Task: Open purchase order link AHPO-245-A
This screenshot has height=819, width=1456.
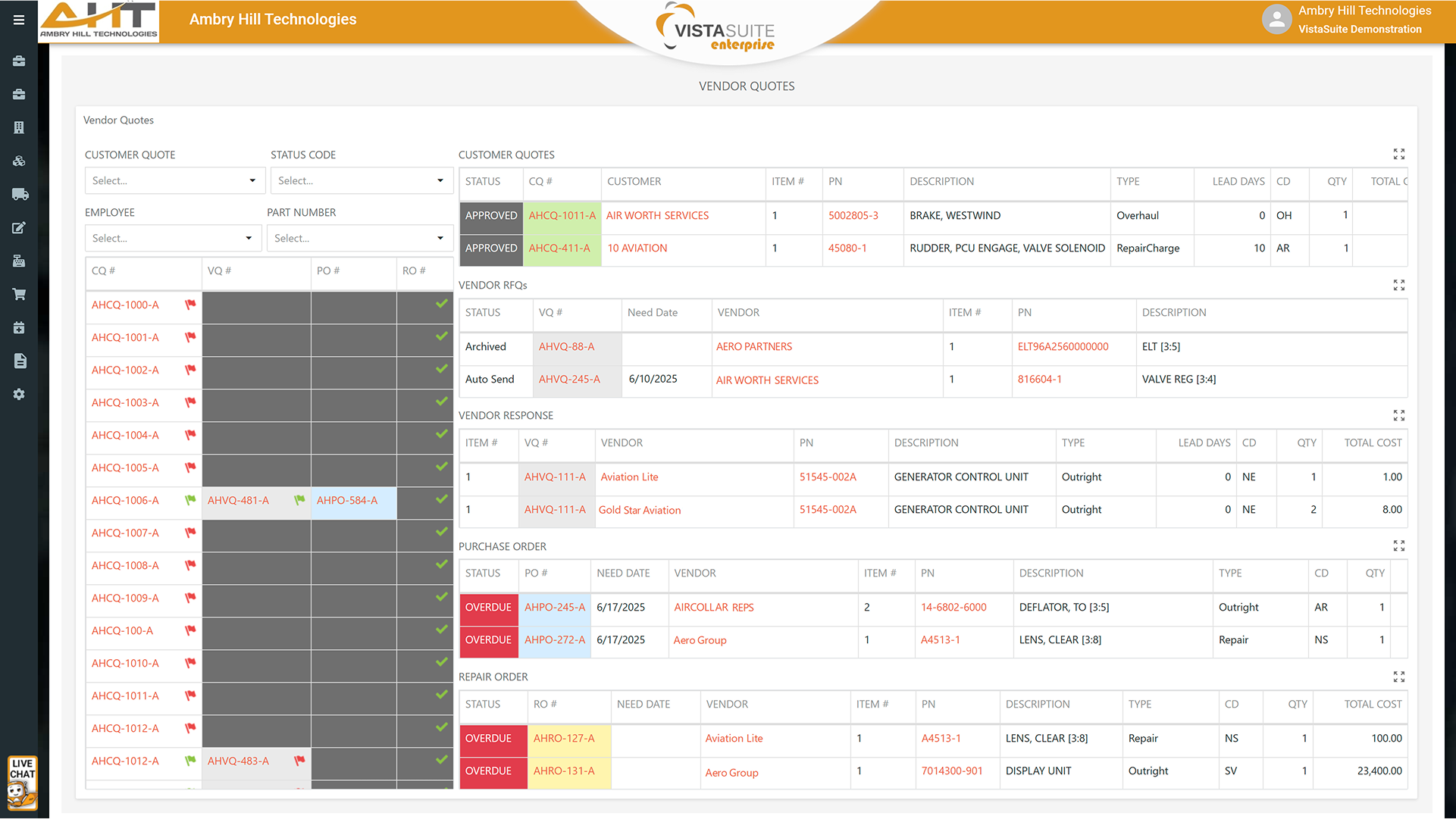Action: (554, 608)
